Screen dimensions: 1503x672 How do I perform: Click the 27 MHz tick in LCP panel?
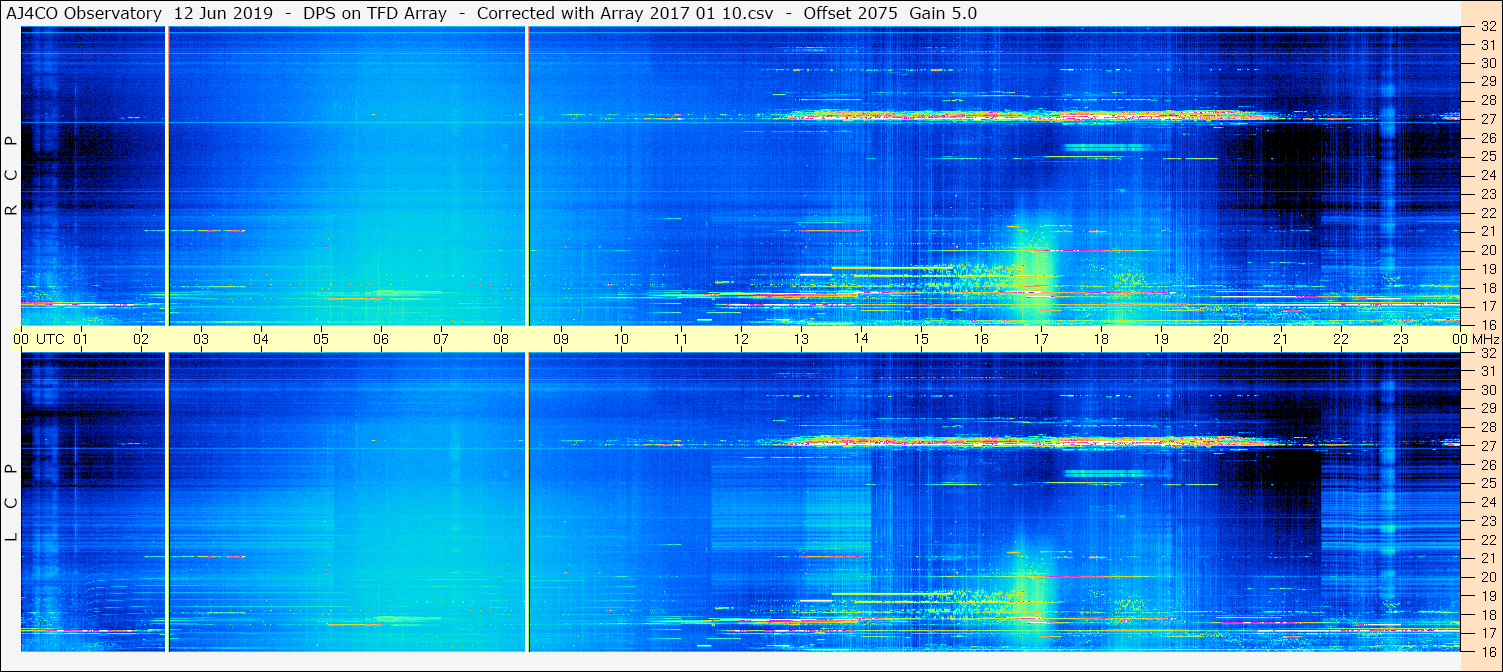1488,446
